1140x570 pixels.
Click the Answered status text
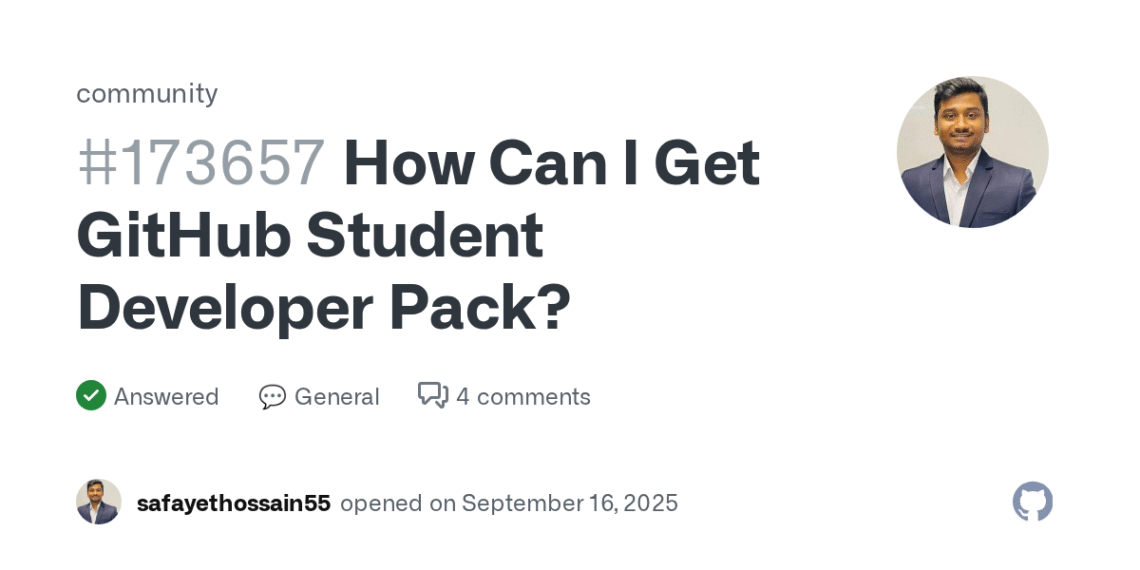coord(166,397)
